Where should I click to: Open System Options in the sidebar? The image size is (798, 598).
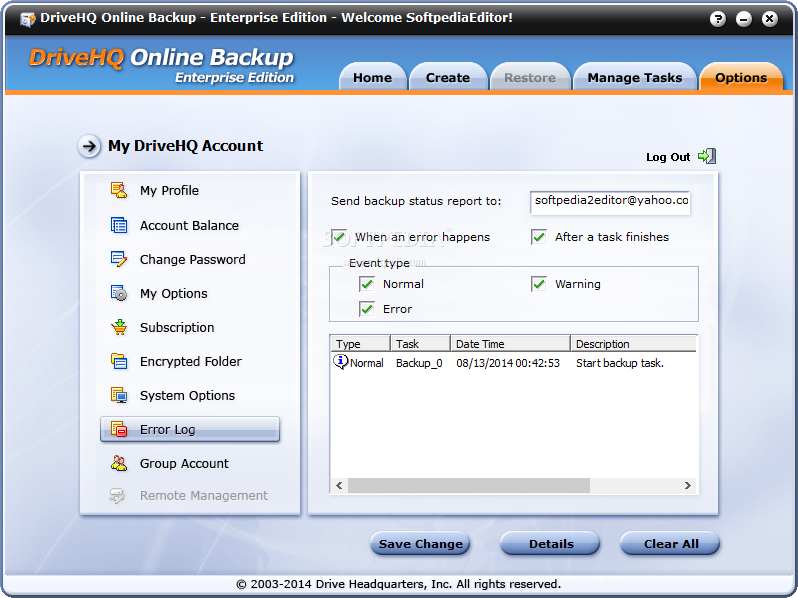[x=187, y=395]
